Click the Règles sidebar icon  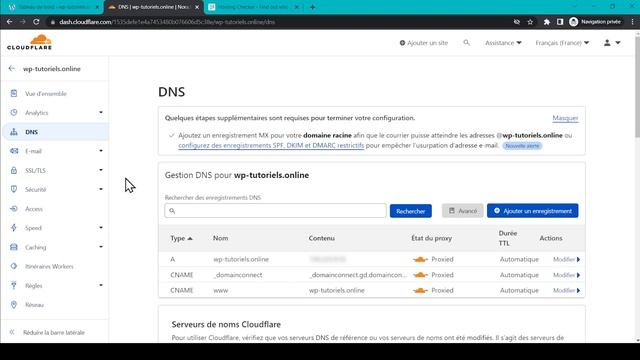pyautogui.click(x=14, y=285)
